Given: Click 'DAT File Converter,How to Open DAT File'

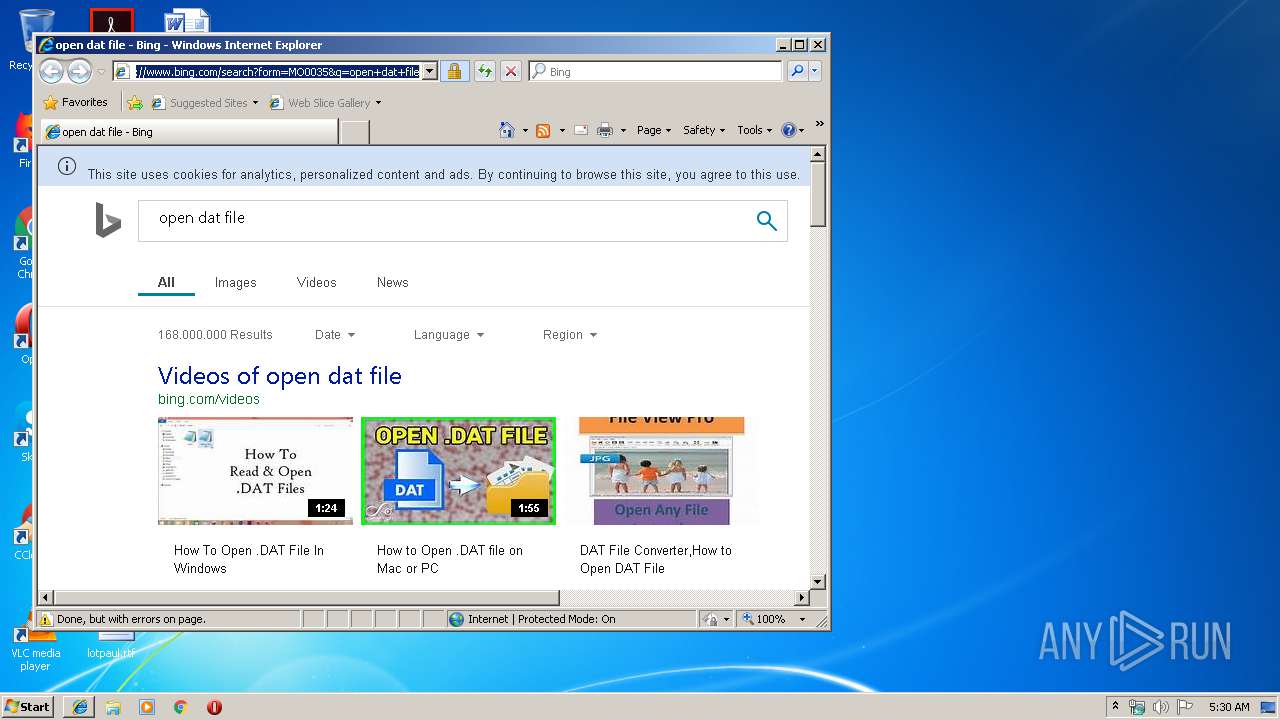Looking at the screenshot, I should (x=656, y=559).
